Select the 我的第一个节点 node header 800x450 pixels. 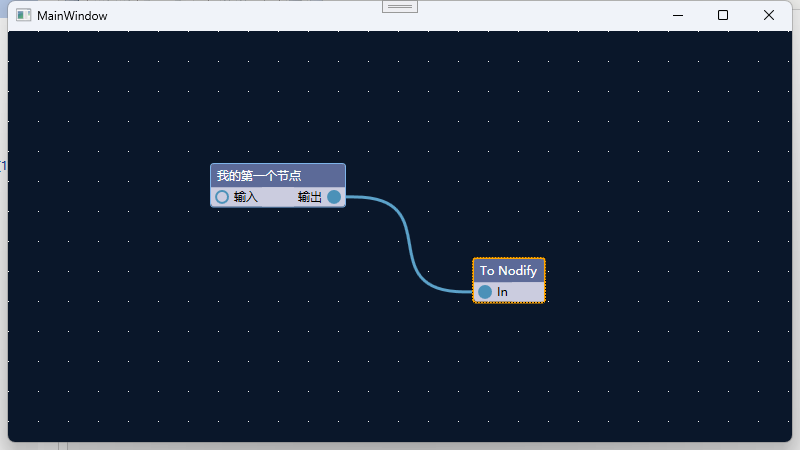click(x=278, y=176)
